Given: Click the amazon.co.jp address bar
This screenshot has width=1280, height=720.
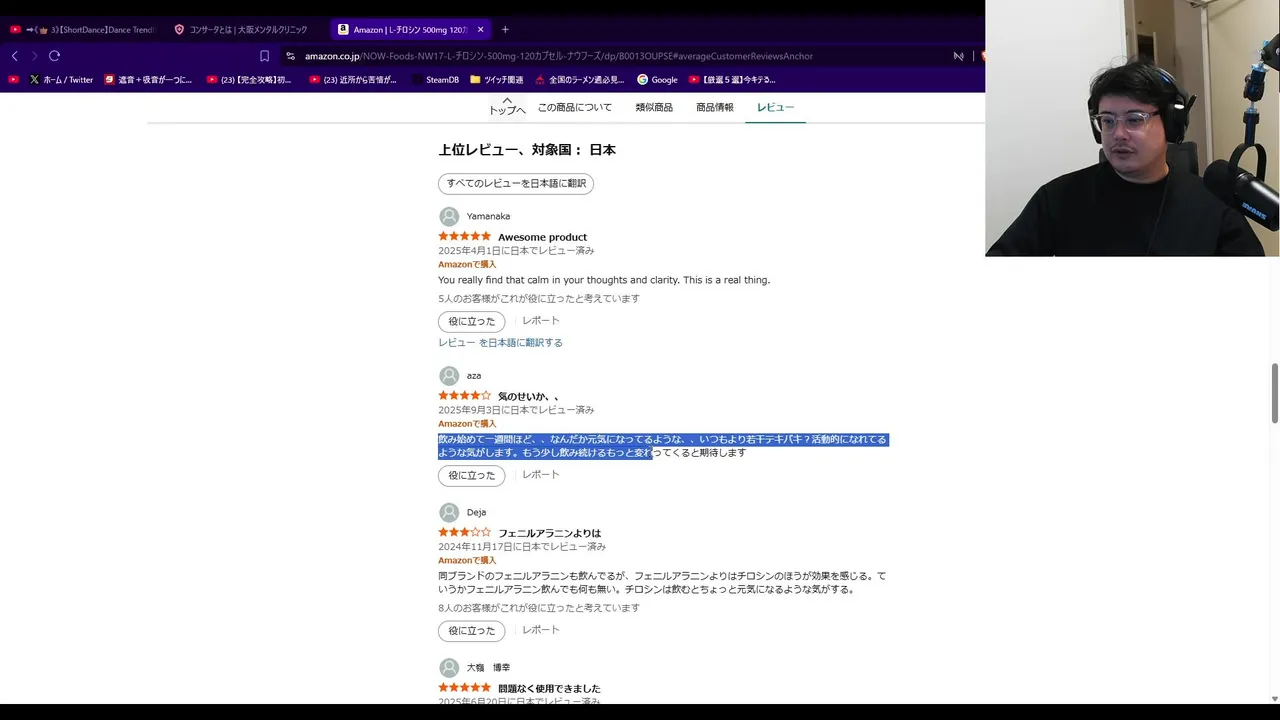Looking at the screenshot, I should click(x=558, y=56).
